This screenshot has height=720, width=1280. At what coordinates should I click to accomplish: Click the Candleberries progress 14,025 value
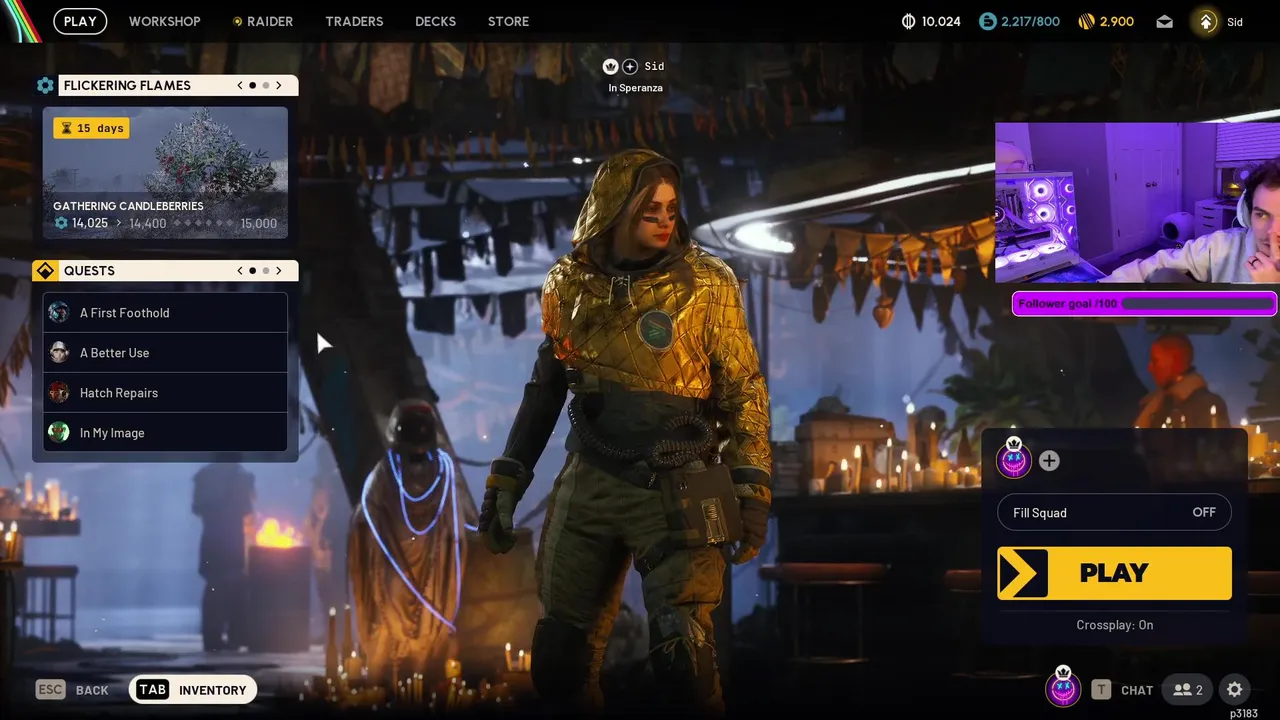click(x=89, y=223)
